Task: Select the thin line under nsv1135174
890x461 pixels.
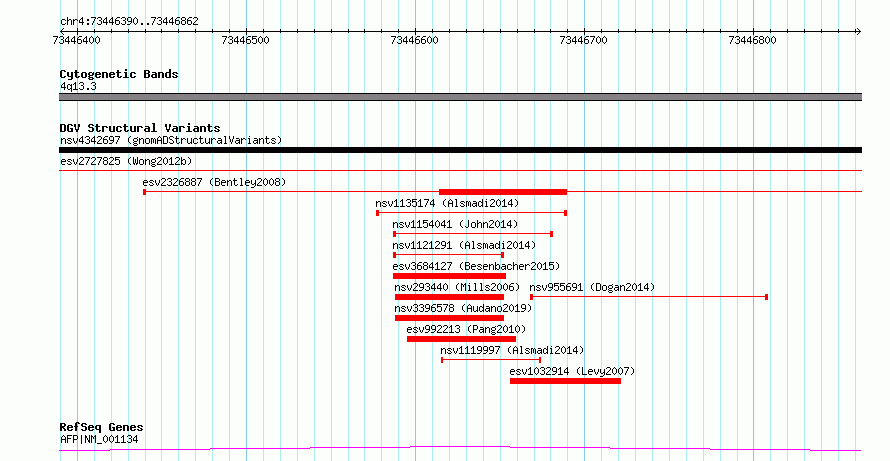Action: coord(472,213)
